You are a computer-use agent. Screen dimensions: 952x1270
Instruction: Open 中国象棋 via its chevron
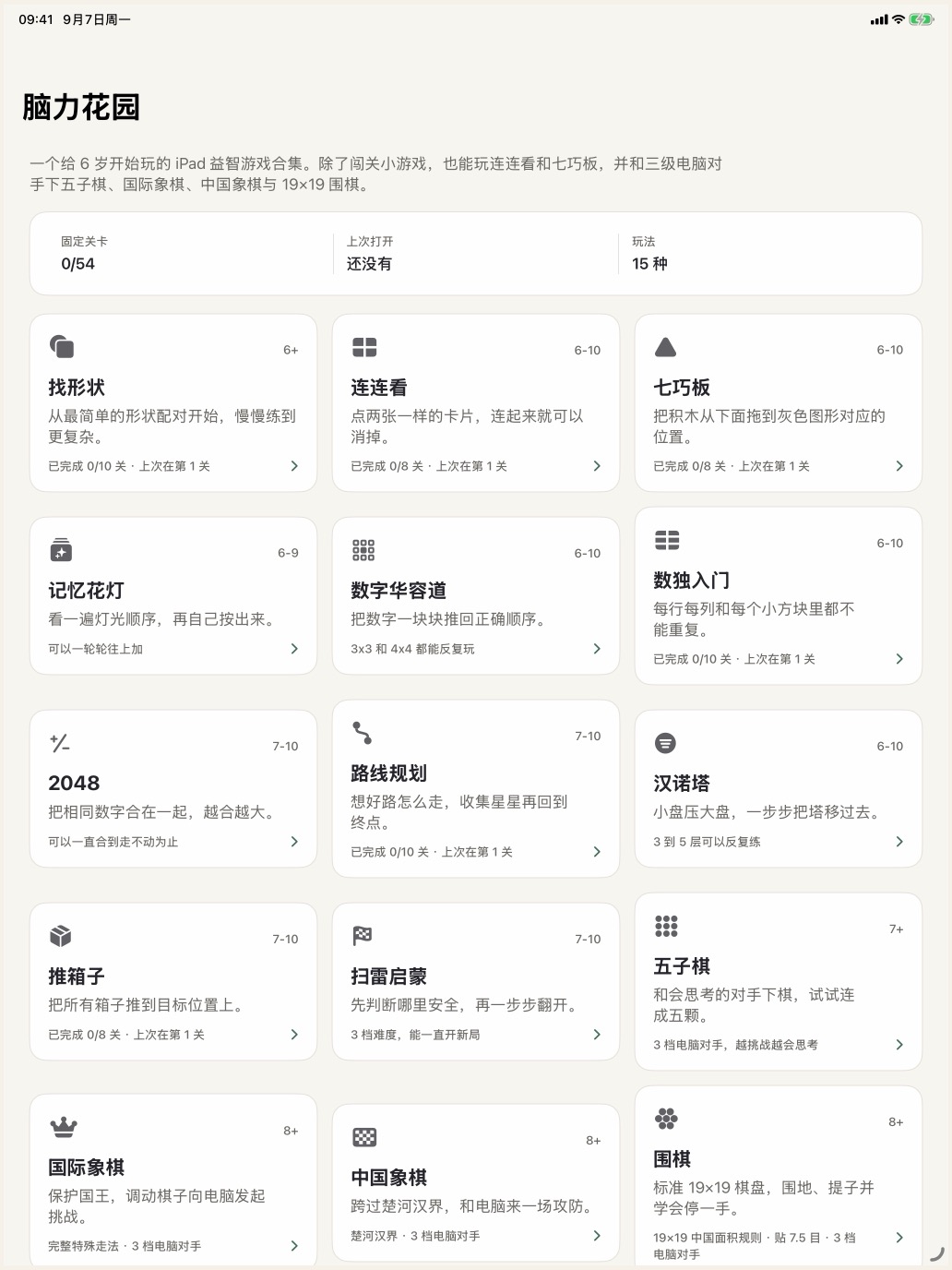pyautogui.click(x=597, y=1236)
